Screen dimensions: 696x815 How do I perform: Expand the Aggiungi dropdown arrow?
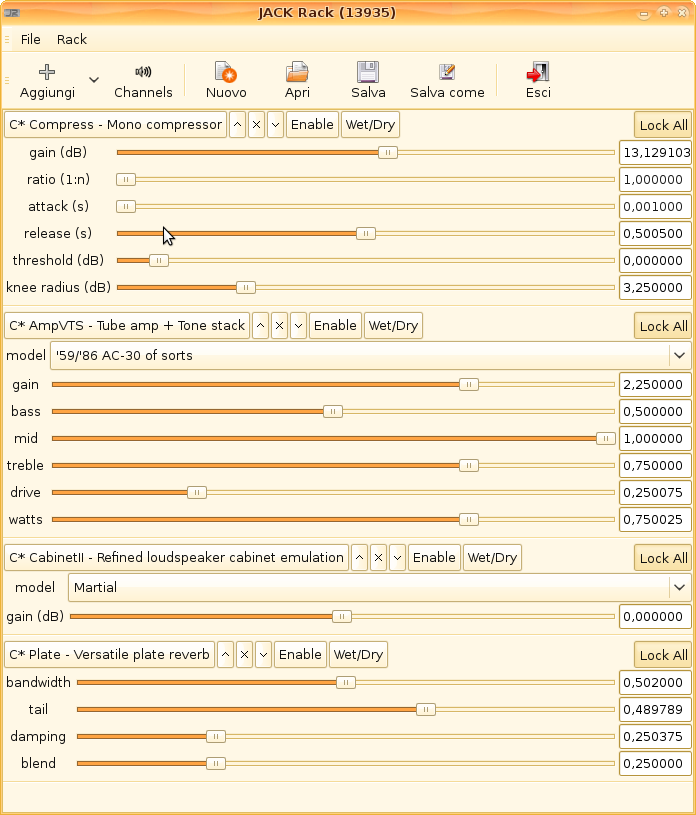94,80
